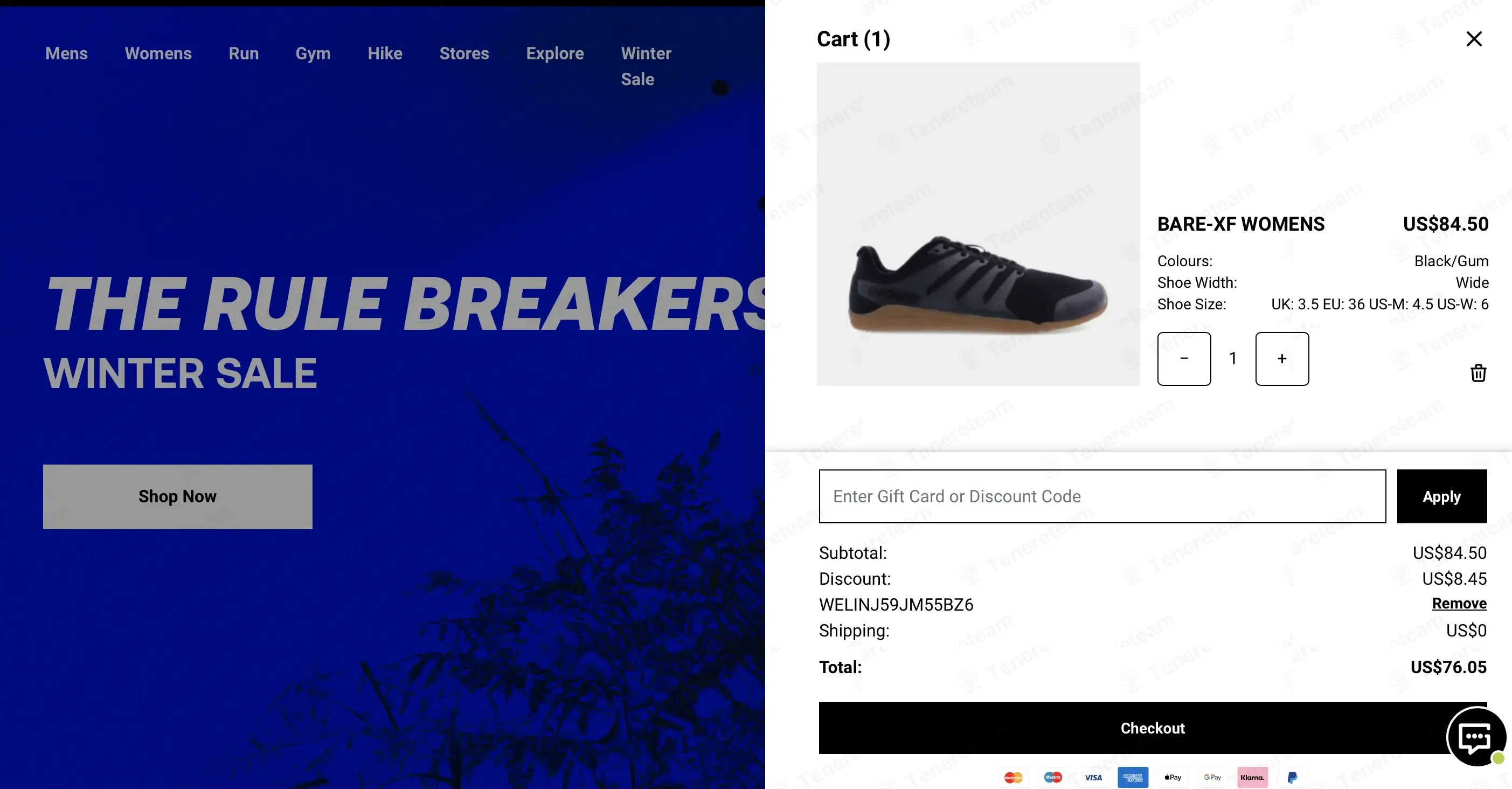
Task: Click the PayPal payment icon
Action: point(1292,777)
